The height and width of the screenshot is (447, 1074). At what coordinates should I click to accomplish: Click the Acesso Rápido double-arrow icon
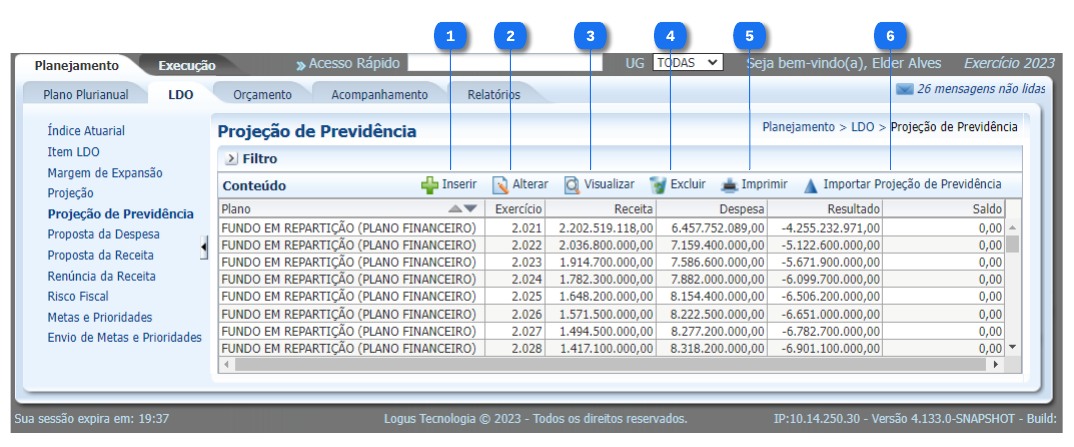coord(300,65)
